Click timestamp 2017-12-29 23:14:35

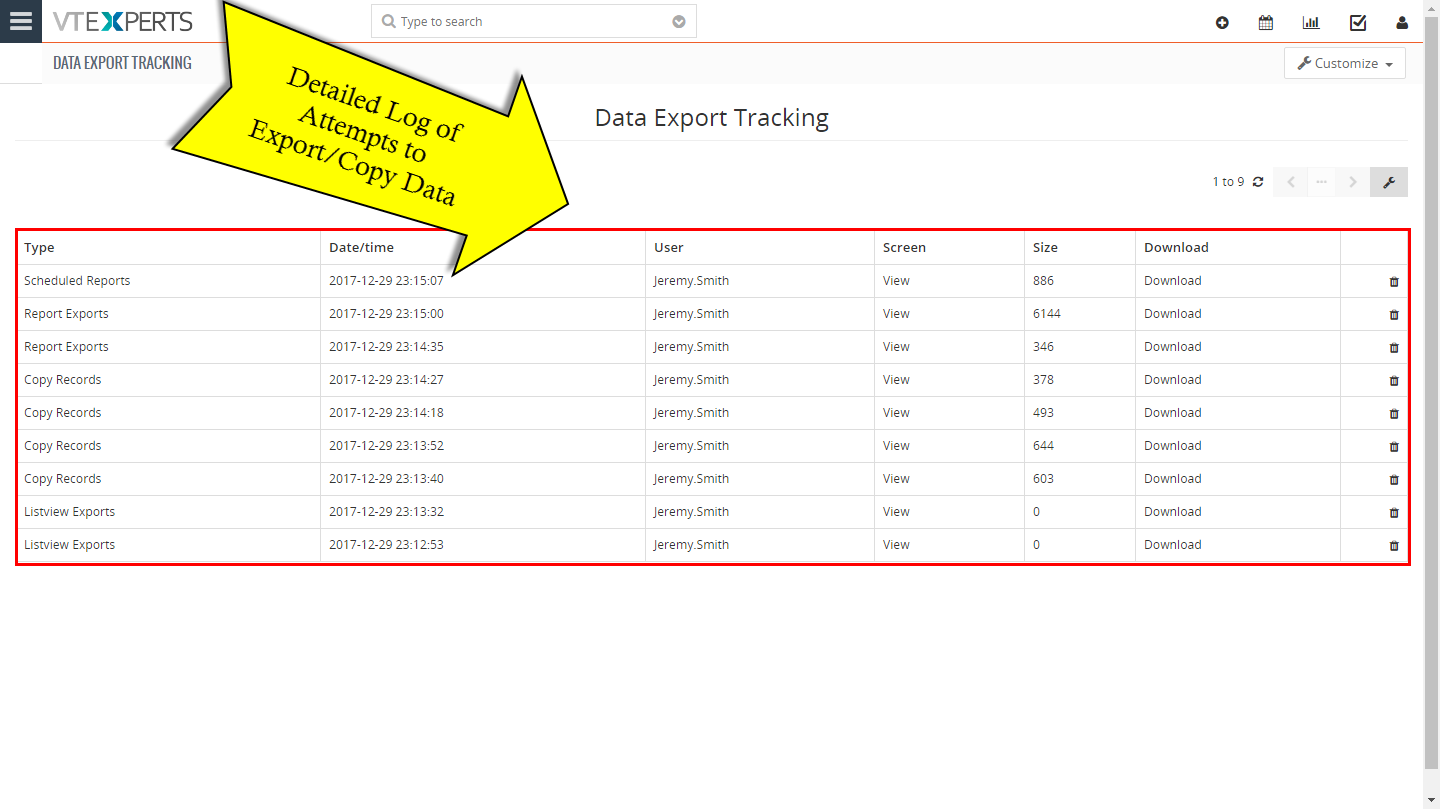pyautogui.click(x=386, y=346)
